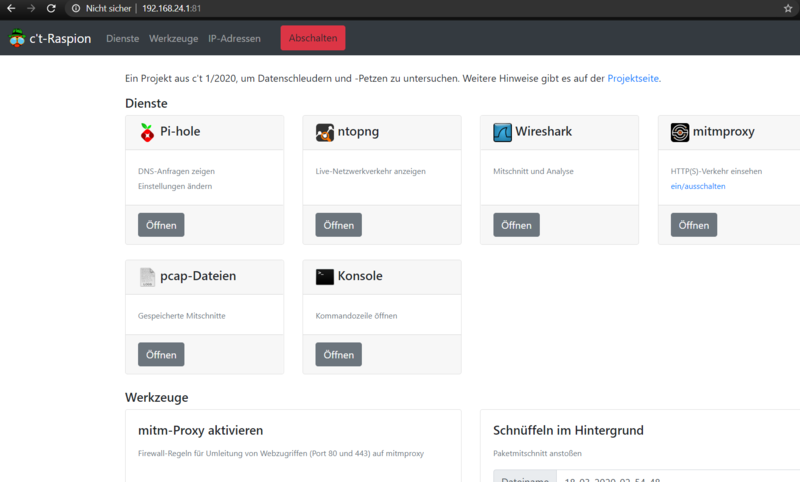The width and height of the screenshot is (800, 482).
Task: Click the pcap-Dateien file icon
Action: (147, 277)
